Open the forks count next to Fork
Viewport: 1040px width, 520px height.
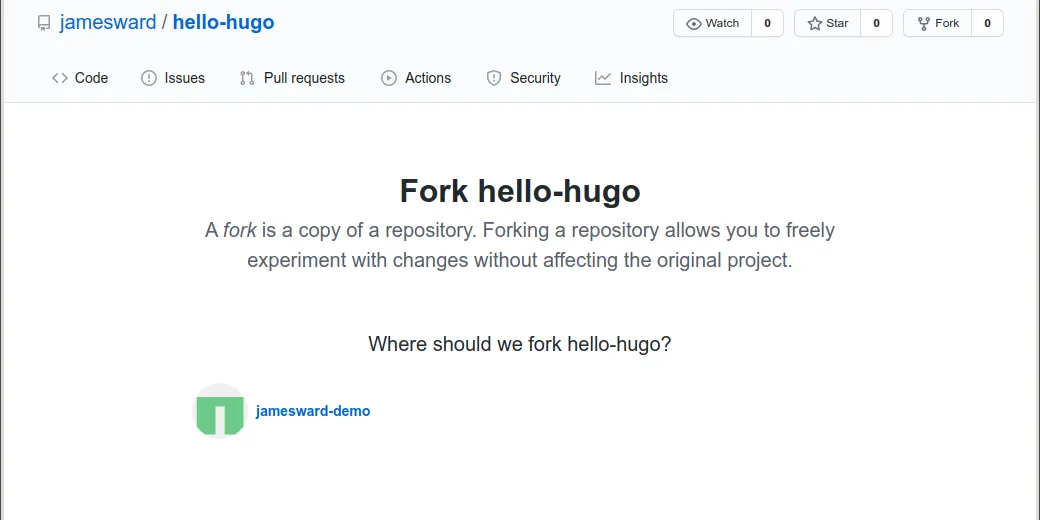point(988,23)
